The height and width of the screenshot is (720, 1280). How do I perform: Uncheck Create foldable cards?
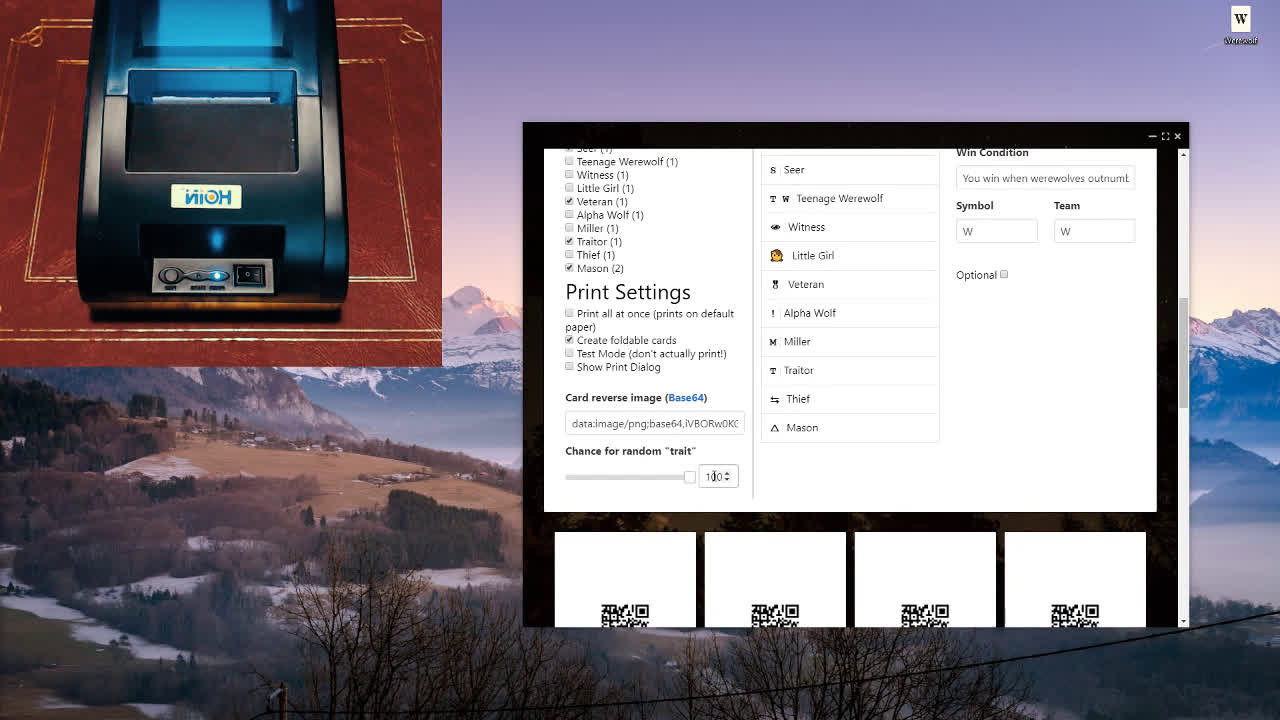coord(570,340)
